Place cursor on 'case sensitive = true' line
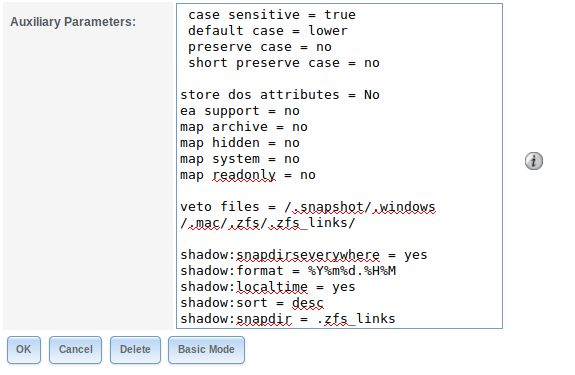This screenshot has width=575, height=375. click(x=272, y=15)
